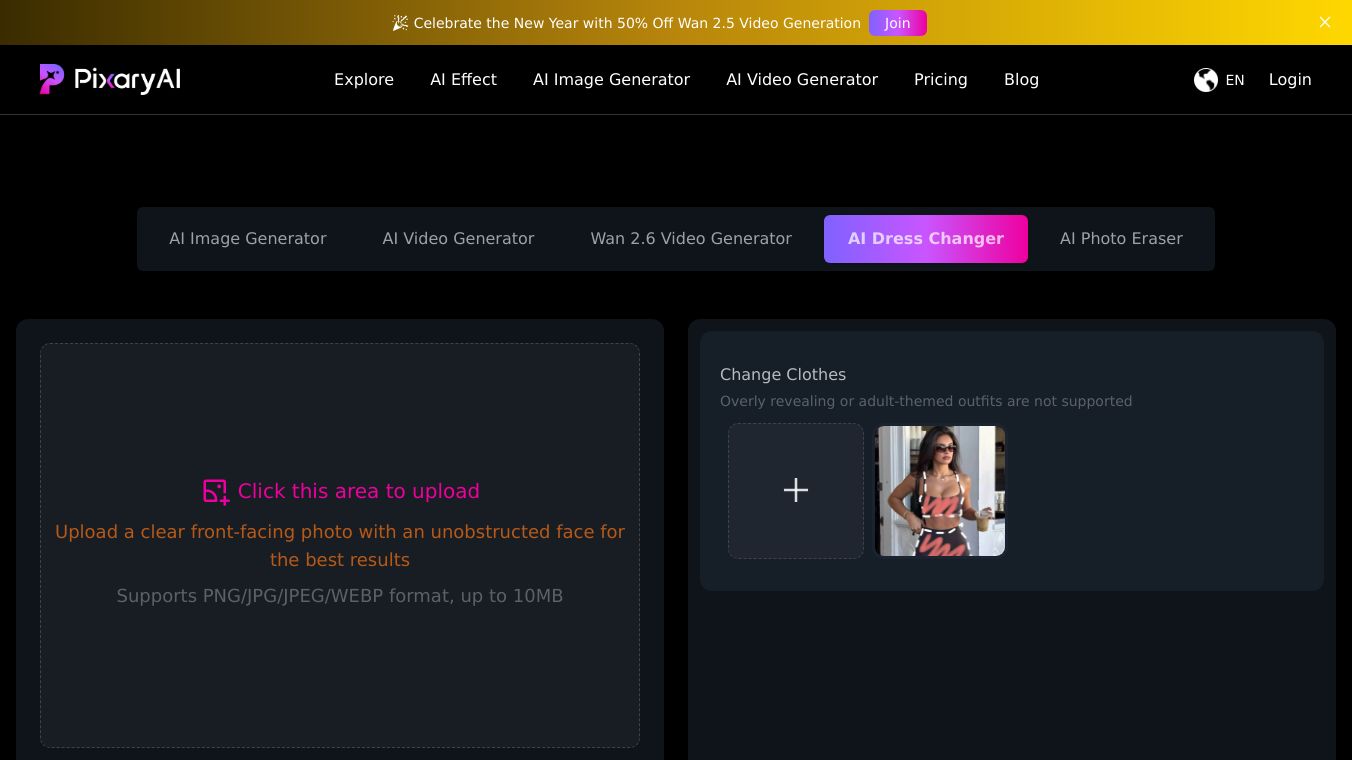
Task: Click the Login link
Action: click(x=1289, y=80)
